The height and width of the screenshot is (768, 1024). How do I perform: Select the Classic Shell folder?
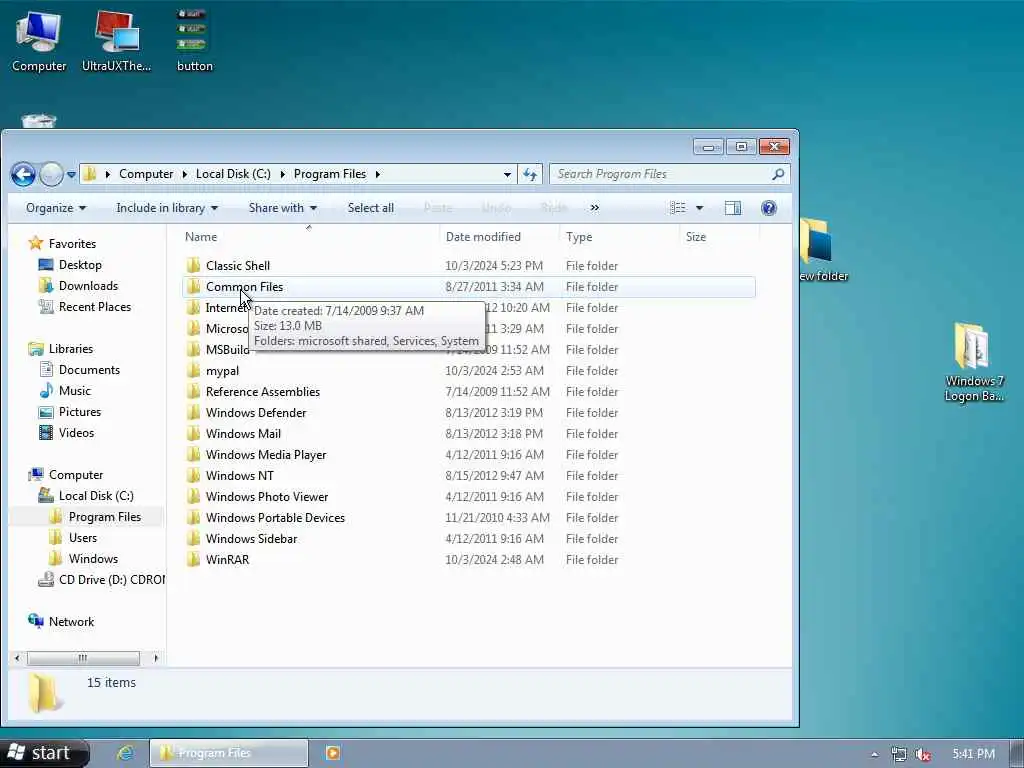pyautogui.click(x=238, y=266)
